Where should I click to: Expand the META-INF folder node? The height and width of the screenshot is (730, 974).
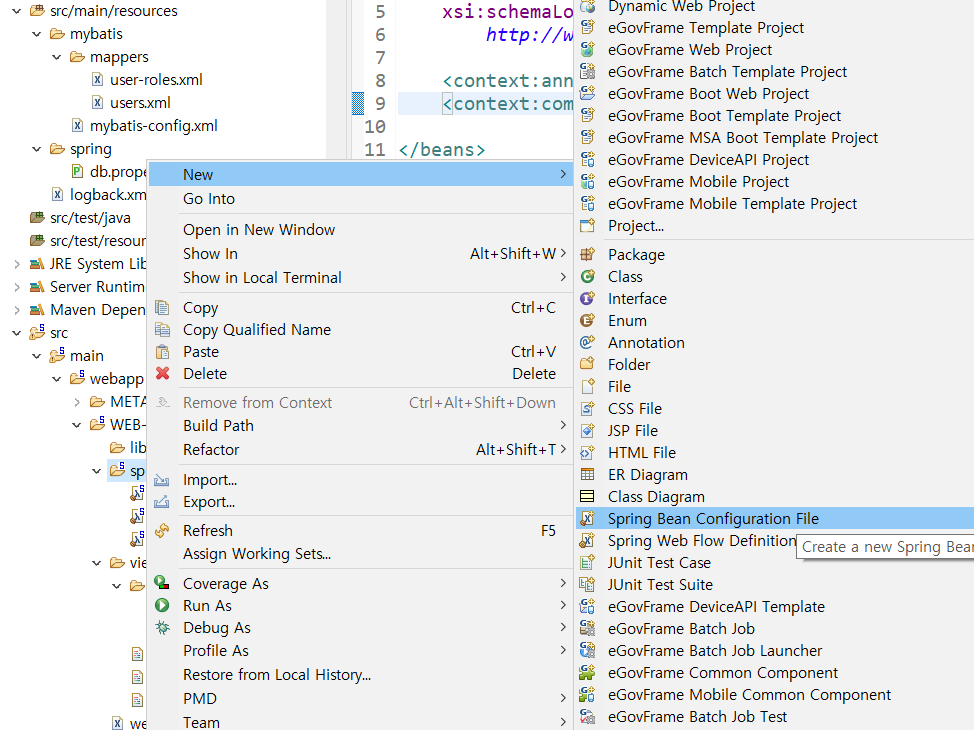(76, 402)
